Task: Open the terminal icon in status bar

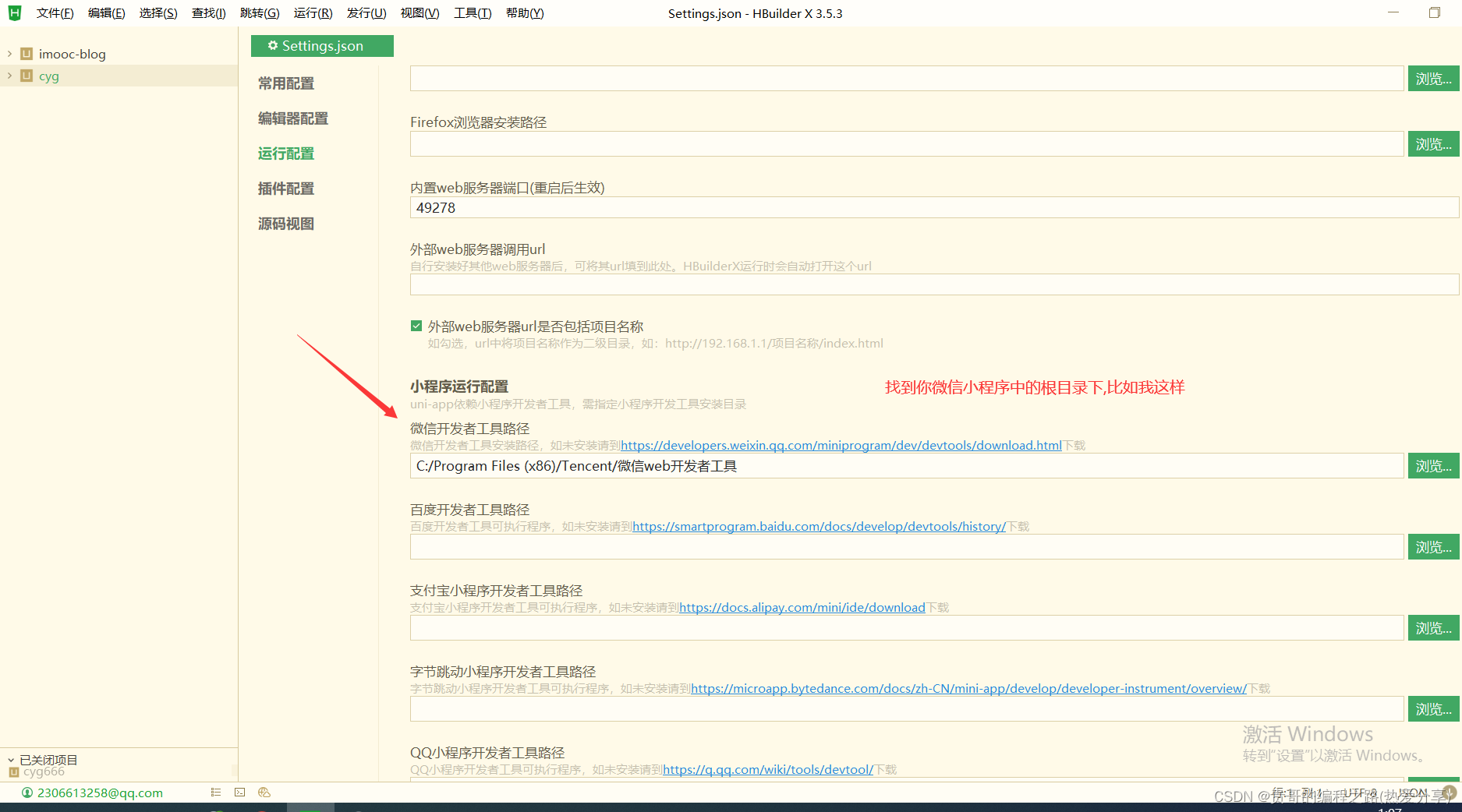Action: (239, 793)
